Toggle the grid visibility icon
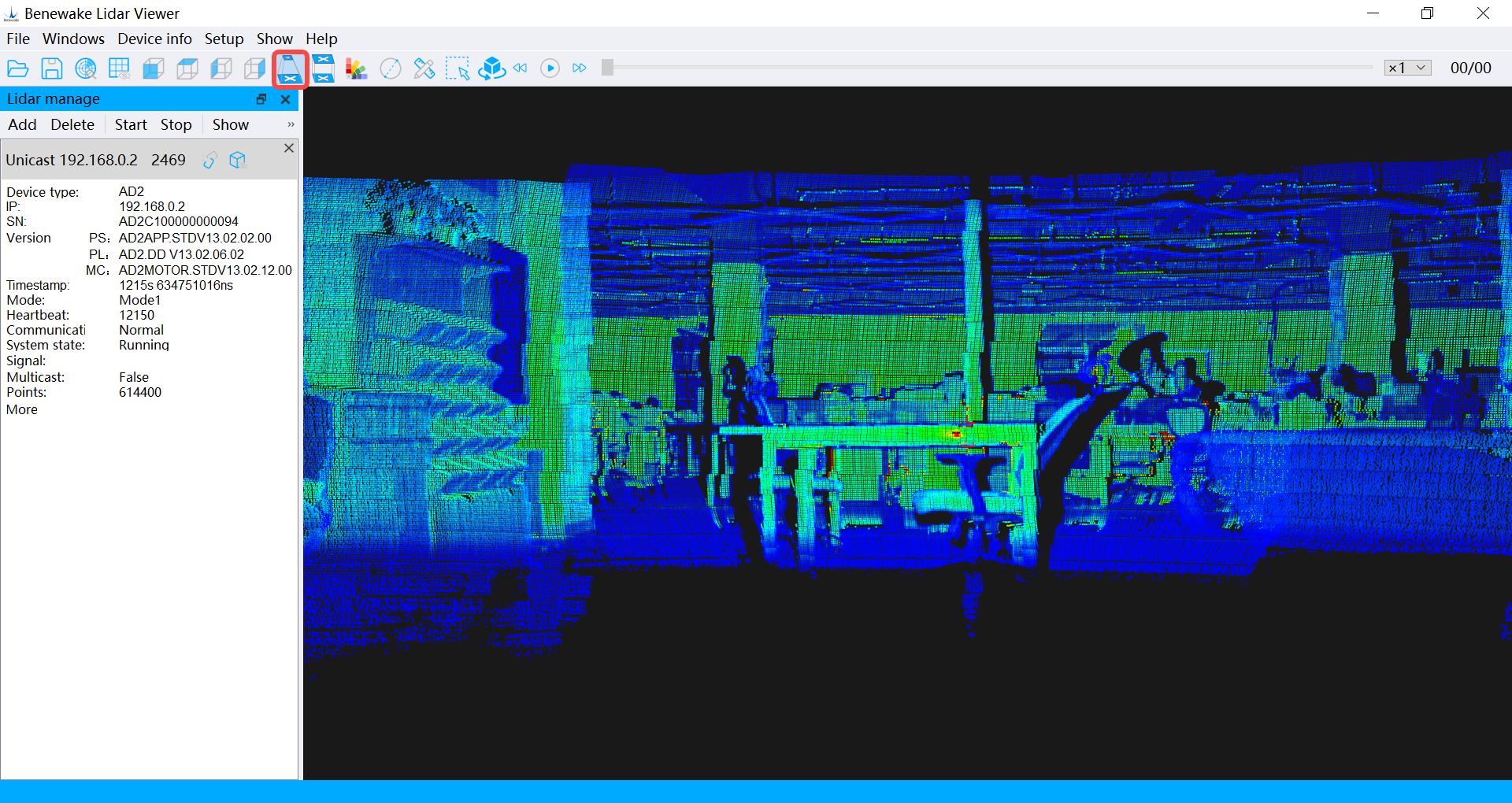Screen dimensions: 1512x803 tap(120, 68)
